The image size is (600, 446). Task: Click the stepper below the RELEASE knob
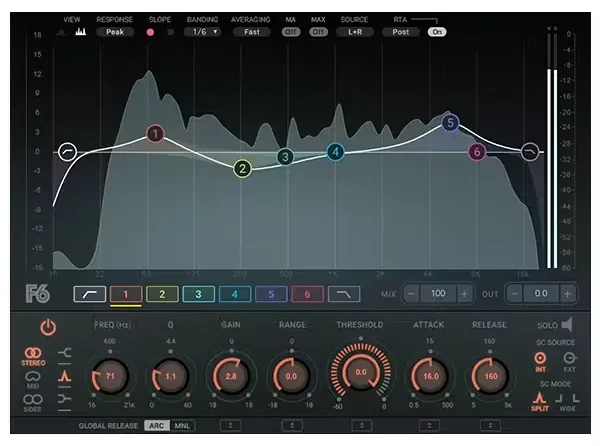[x=490, y=425]
